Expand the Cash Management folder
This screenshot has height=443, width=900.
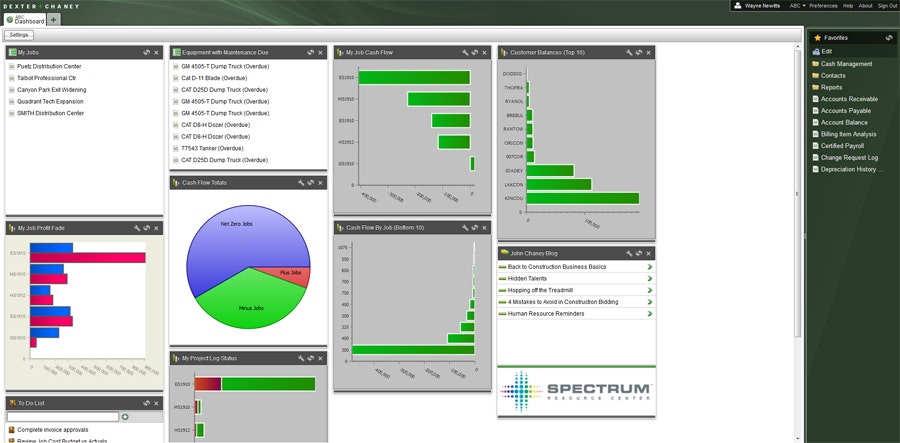[846, 64]
